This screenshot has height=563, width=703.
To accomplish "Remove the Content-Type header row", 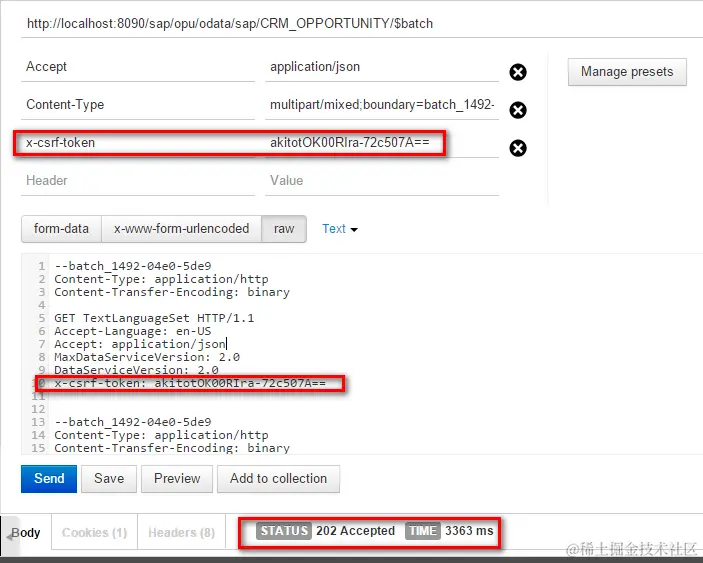I will [518, 110].
